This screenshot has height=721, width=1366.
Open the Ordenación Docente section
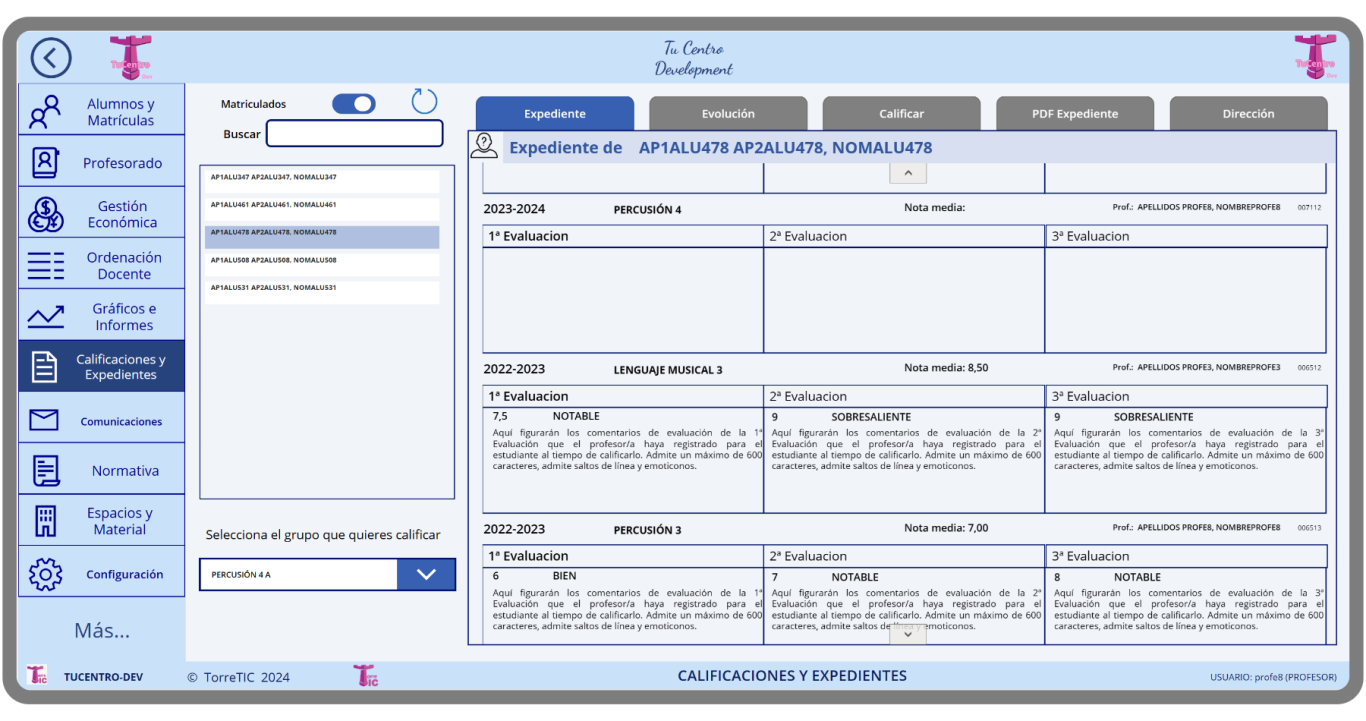click(x=102, y=265)
